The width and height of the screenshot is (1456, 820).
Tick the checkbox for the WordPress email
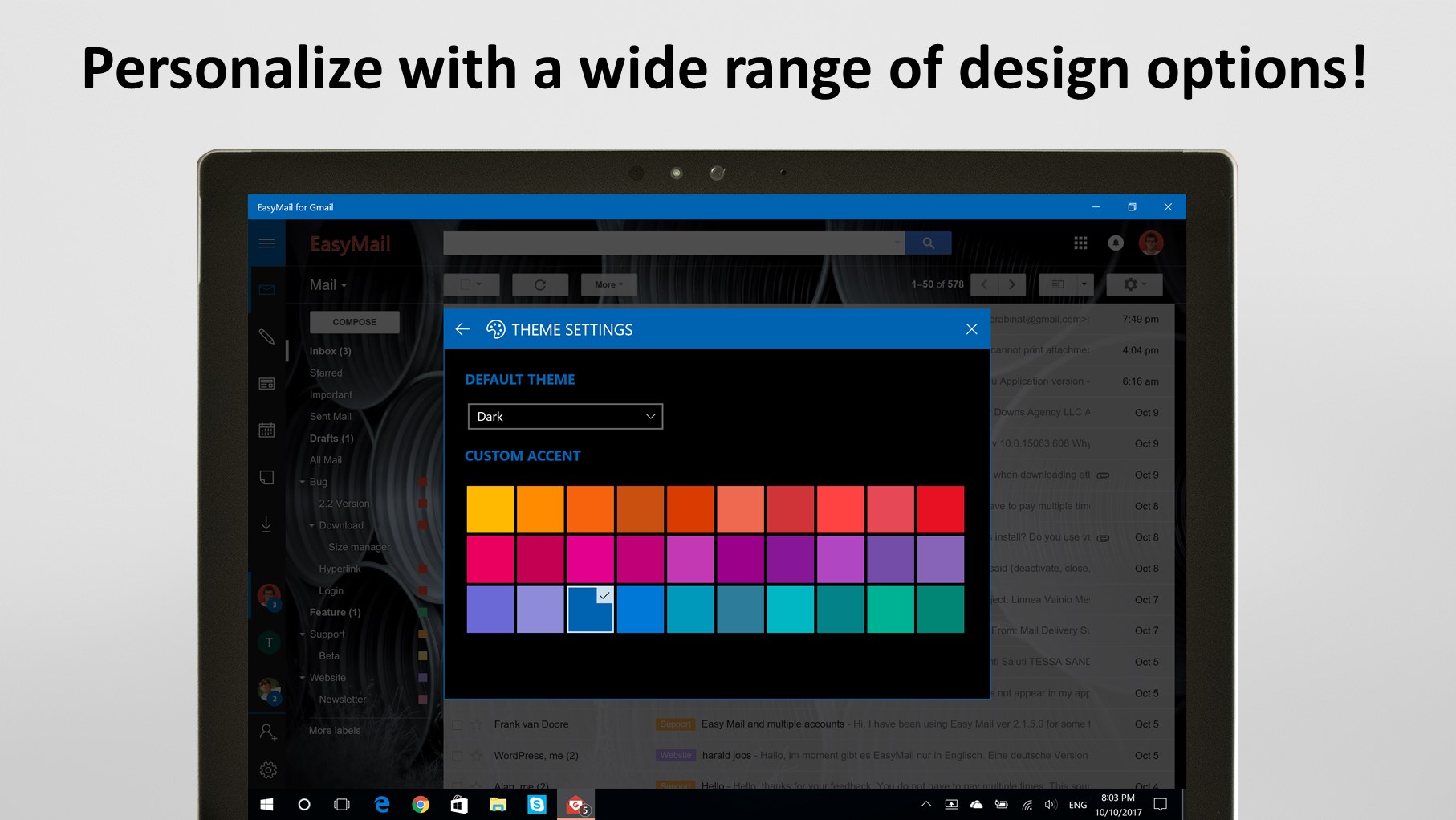(458, 756)
